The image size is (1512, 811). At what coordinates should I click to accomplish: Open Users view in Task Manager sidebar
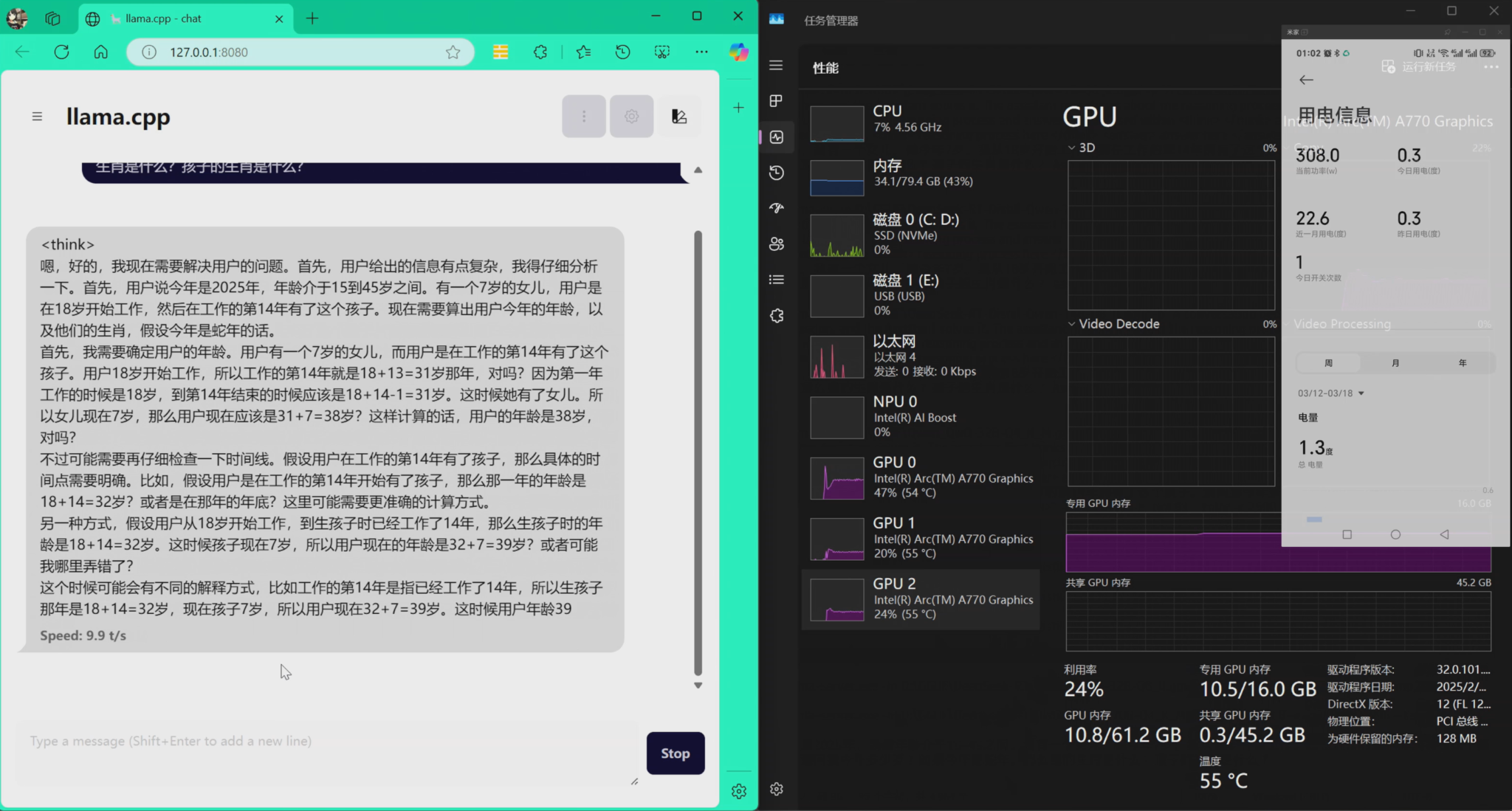776,244
